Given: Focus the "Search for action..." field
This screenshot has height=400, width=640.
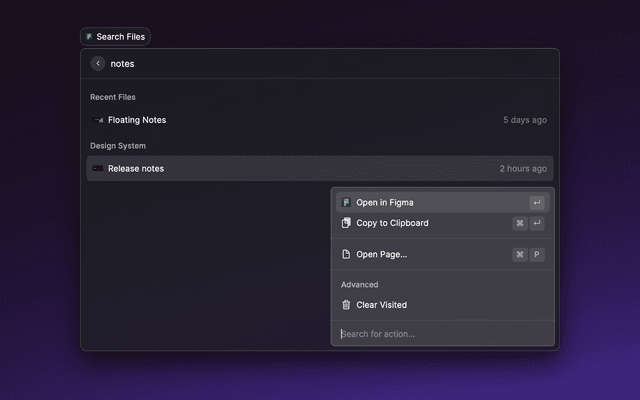Looking at the screenshot, I should coord(440,334).
